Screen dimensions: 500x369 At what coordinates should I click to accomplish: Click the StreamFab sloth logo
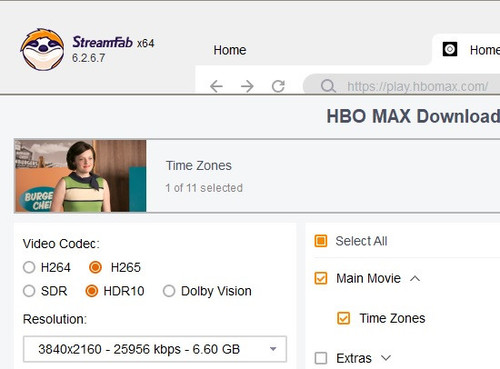click(x=42, y=49)
